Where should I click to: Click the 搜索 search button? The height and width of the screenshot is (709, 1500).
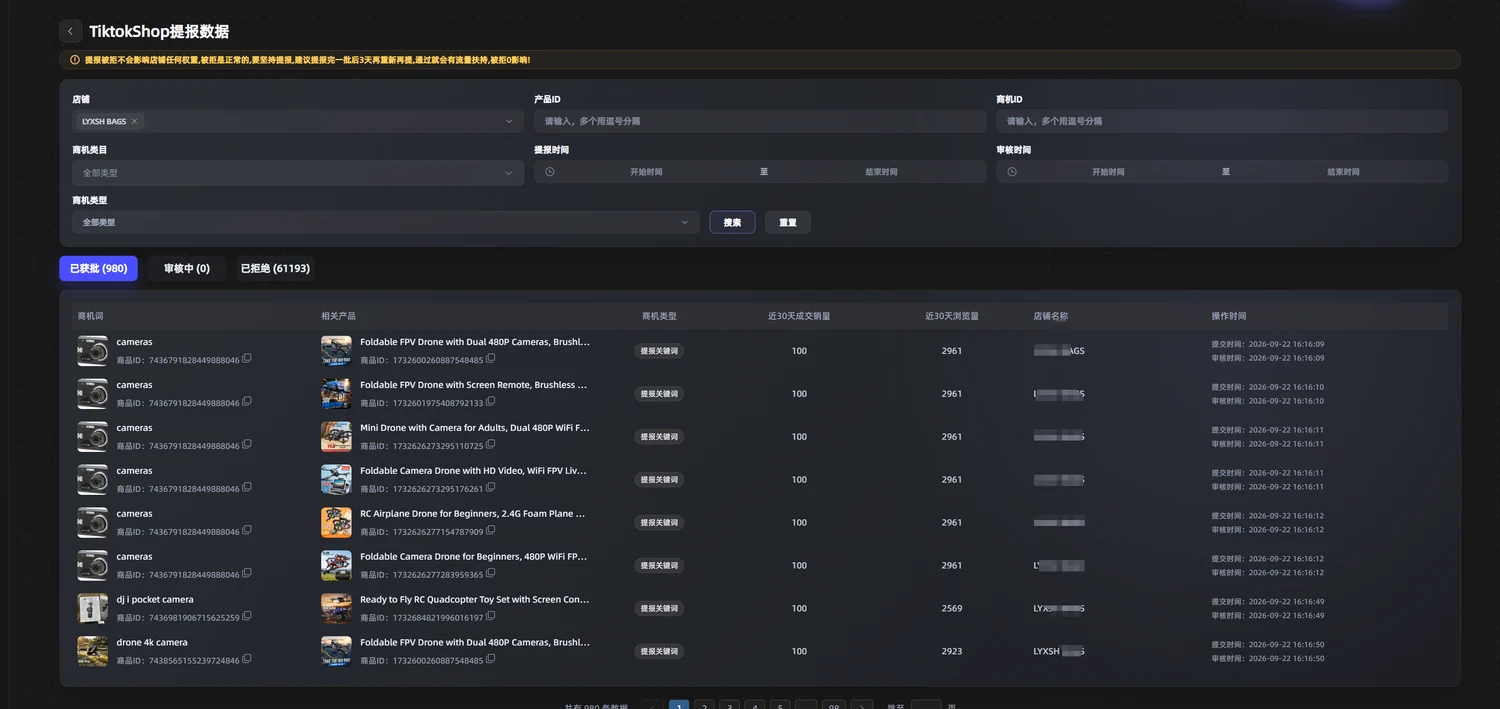(732, 222)
